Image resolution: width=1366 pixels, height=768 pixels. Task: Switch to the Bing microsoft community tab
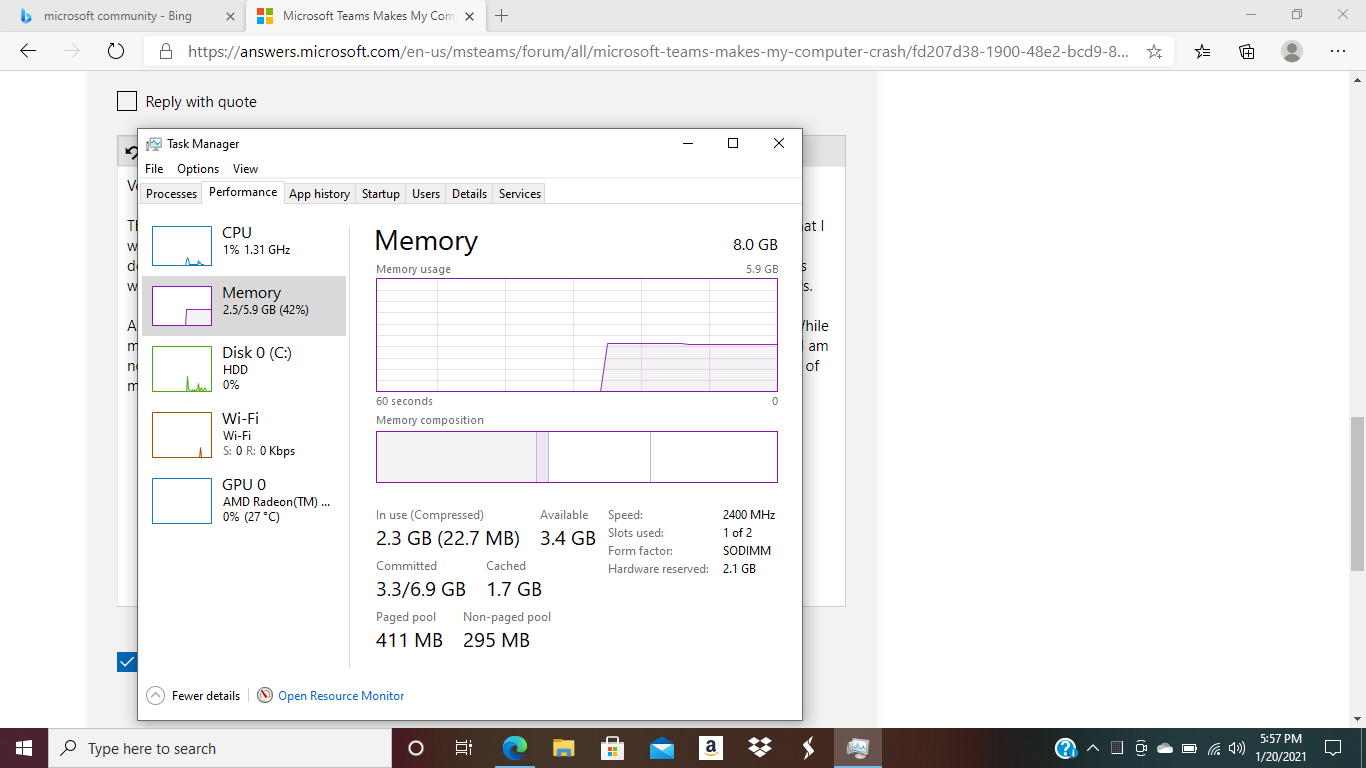tap(120, 16)
